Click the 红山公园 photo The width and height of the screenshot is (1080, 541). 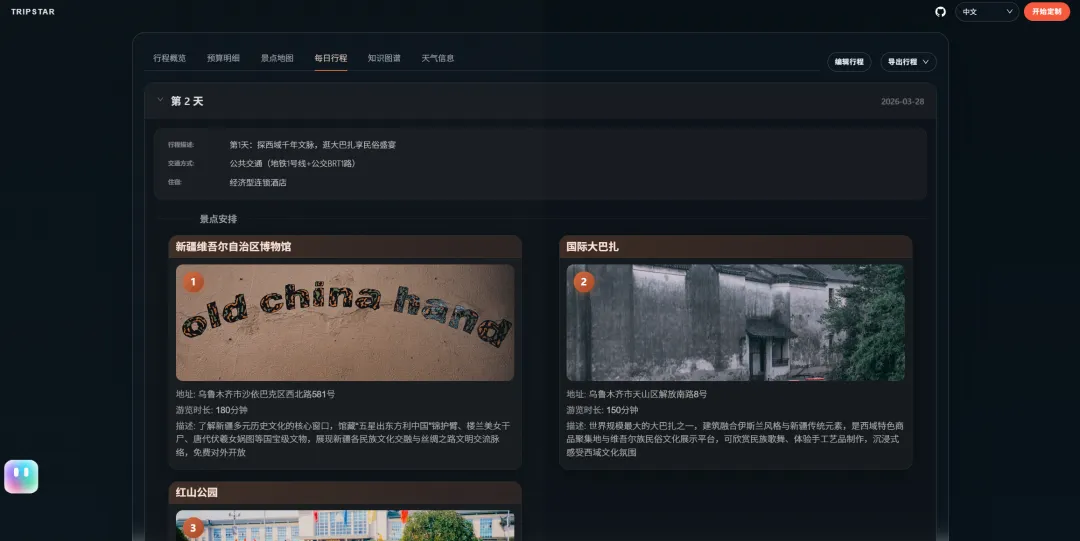click(345, 526)
